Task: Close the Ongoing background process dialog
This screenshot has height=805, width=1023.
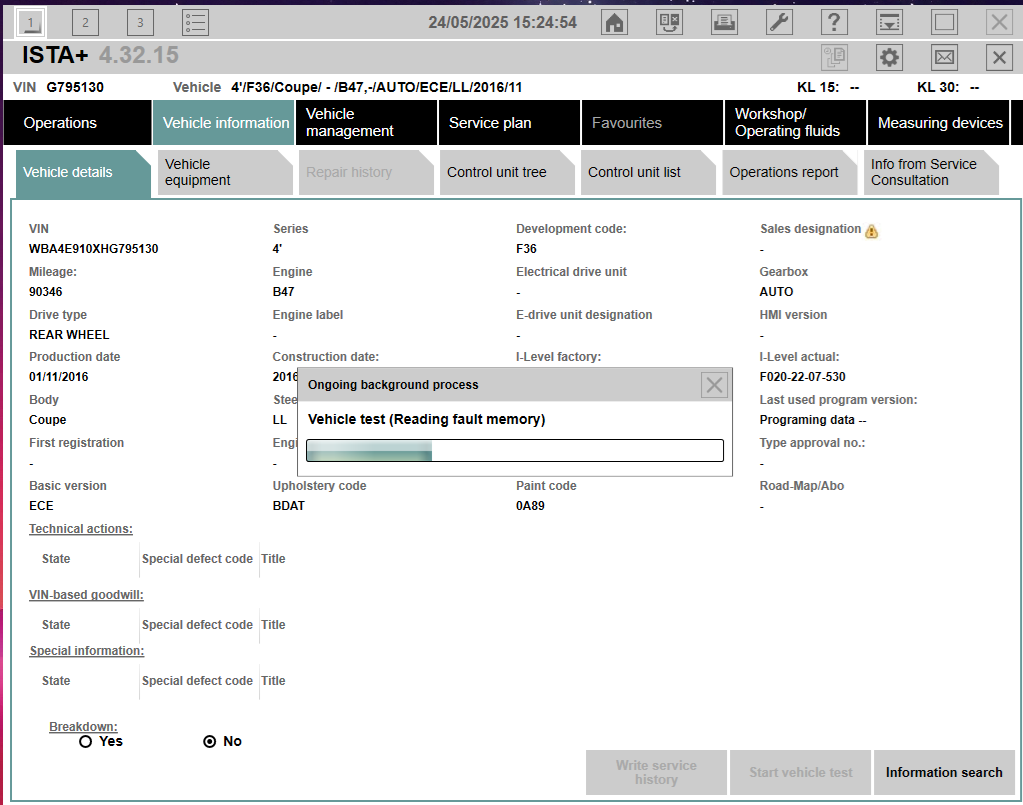Action: (714, 385)
